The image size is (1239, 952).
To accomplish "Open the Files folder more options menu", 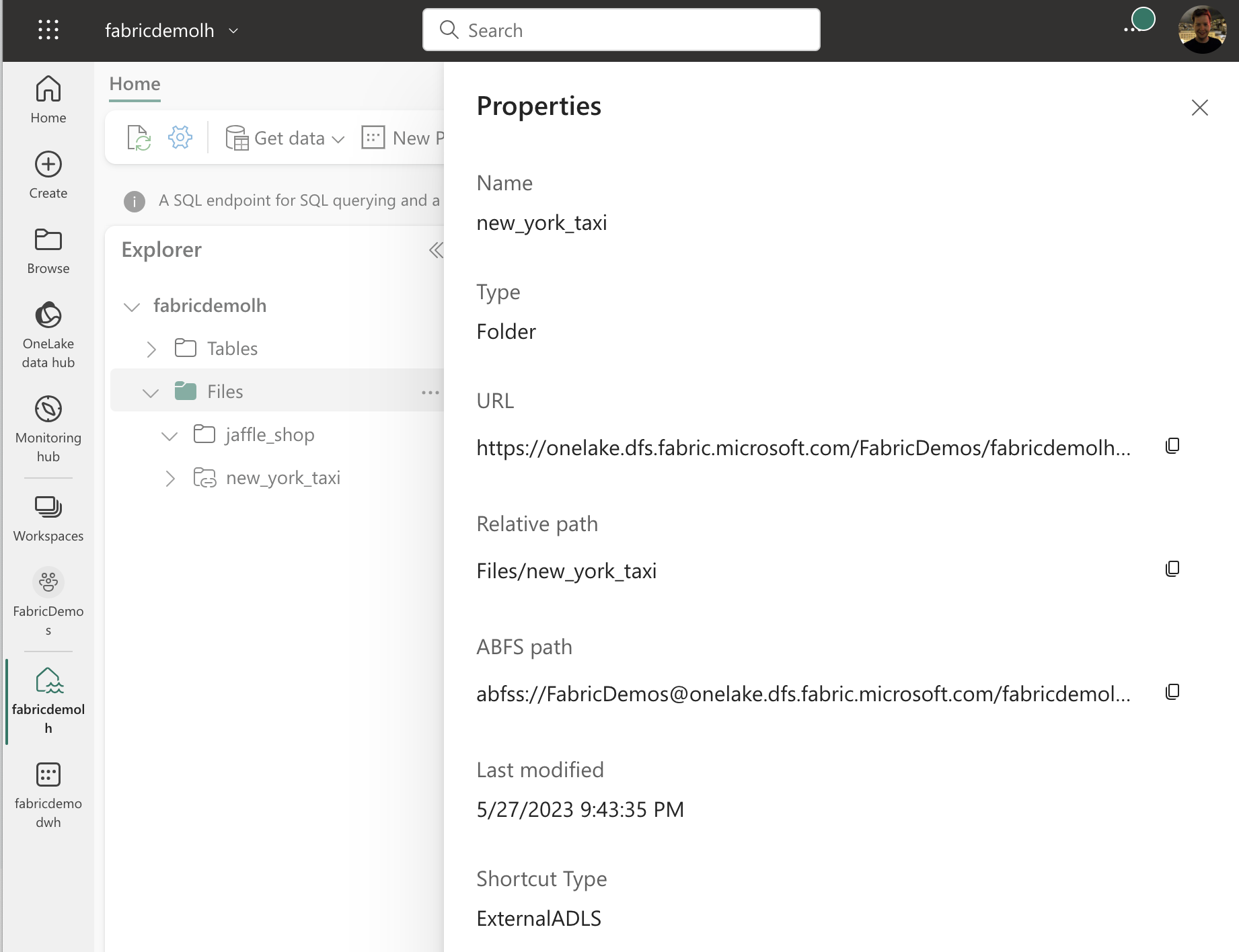I will [x=430, y=392].
